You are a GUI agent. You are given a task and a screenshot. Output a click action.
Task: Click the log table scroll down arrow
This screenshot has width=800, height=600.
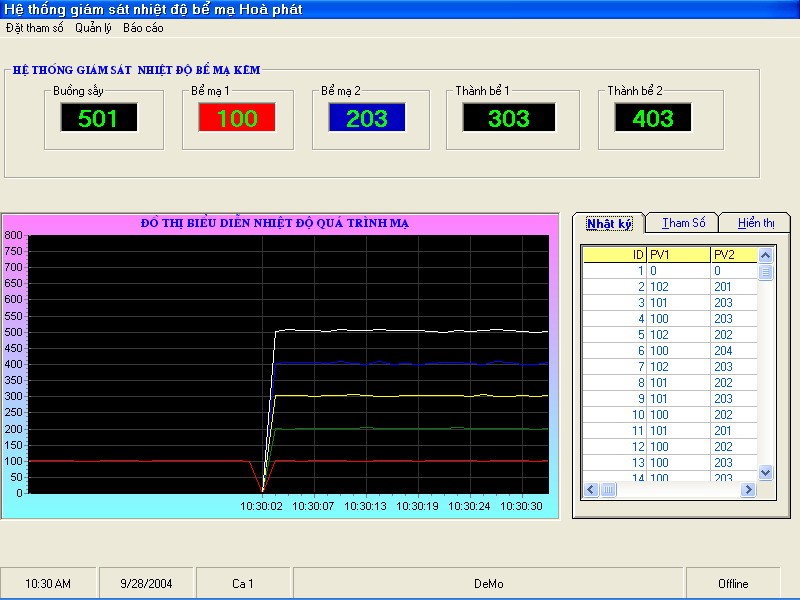(766, 472)
